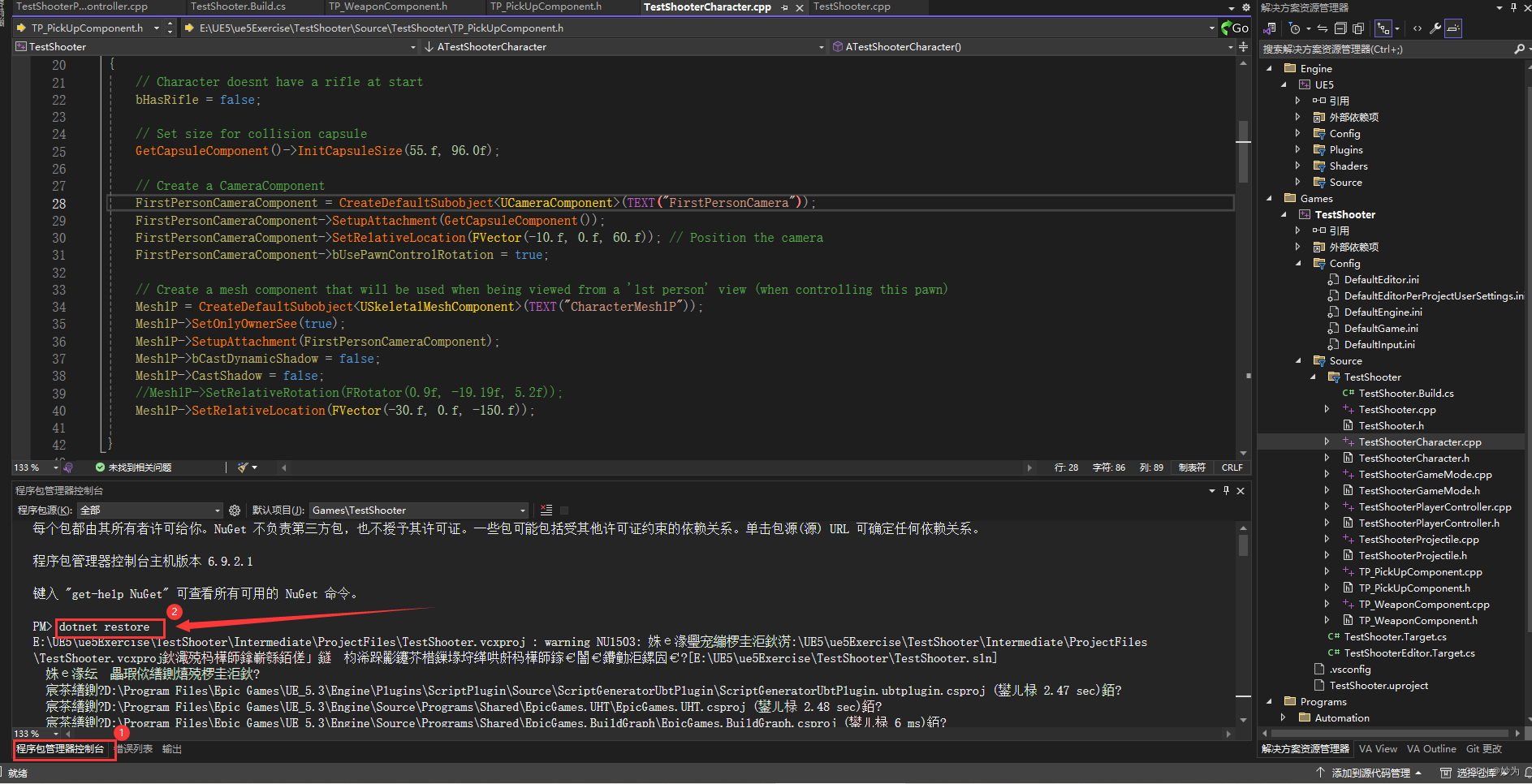
Task: Click Go button in navigation bar
Action: pos(1234,28)
